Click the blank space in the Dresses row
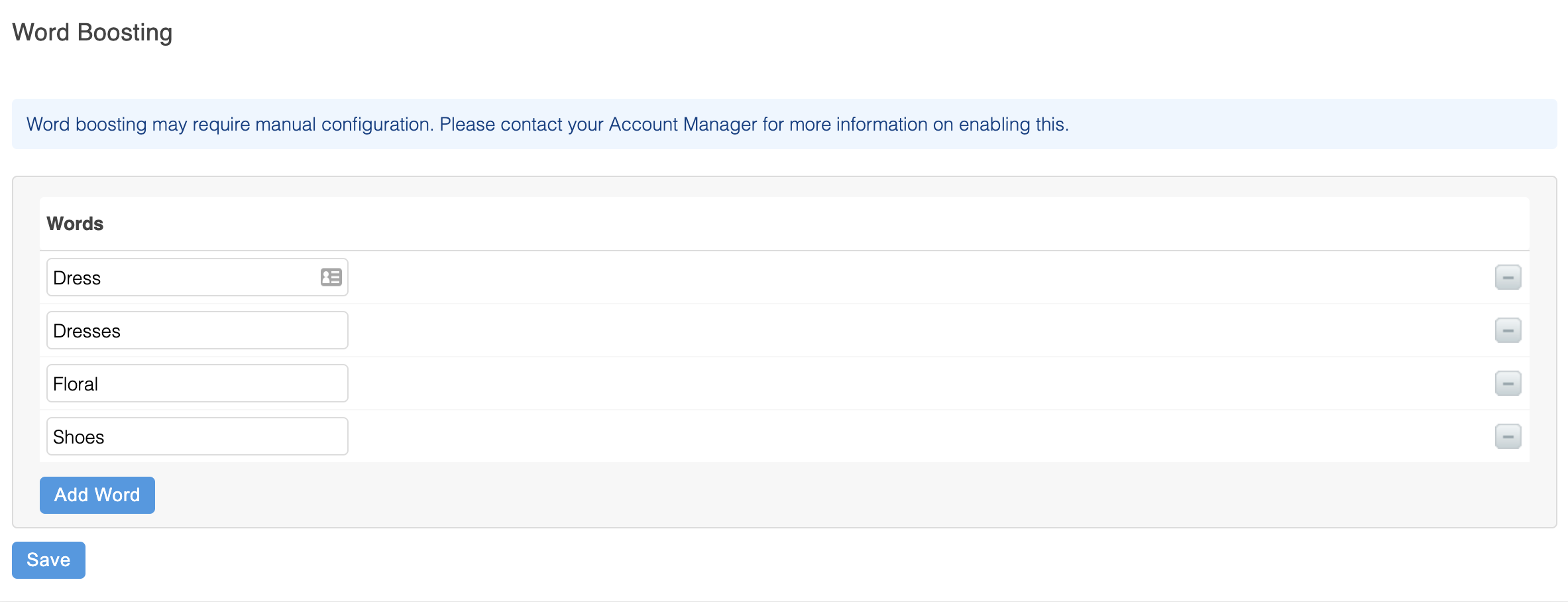Image resolution: width=1568 pixels, height=602 pixels. coord(921,330)
